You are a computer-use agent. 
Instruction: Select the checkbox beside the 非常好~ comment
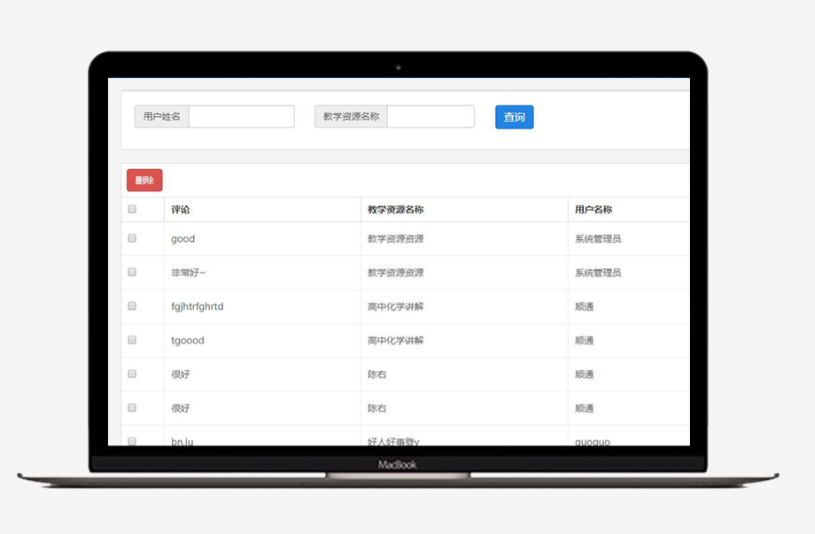[132, 272]
